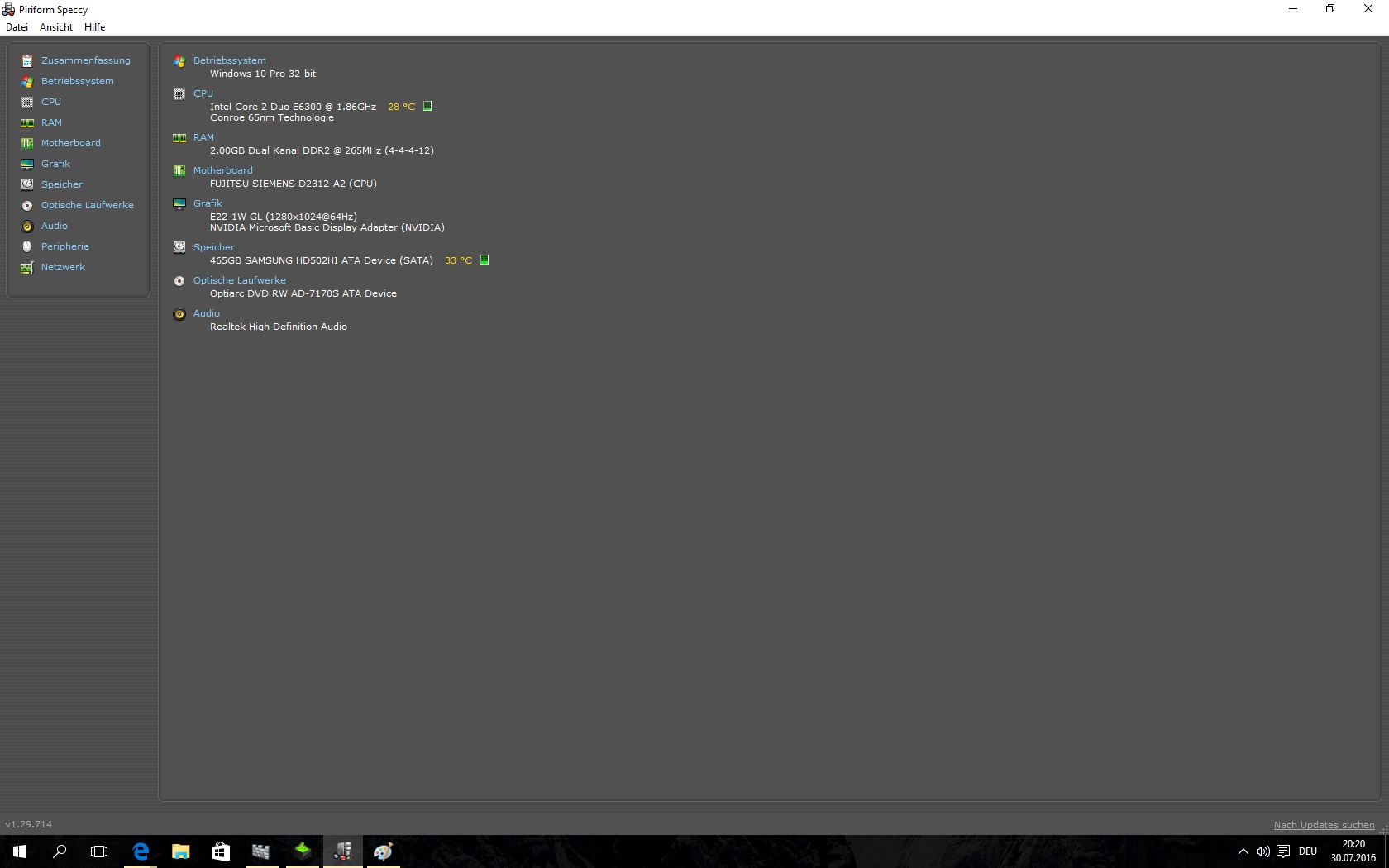Open File Explorer from the taskbar

click(x=180, y=851)
